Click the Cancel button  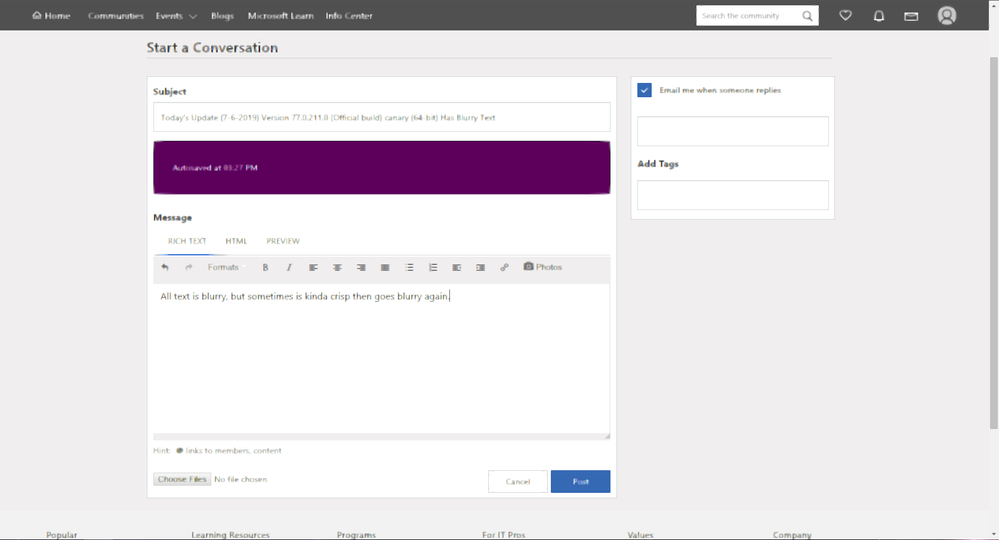tap(518, 481)
